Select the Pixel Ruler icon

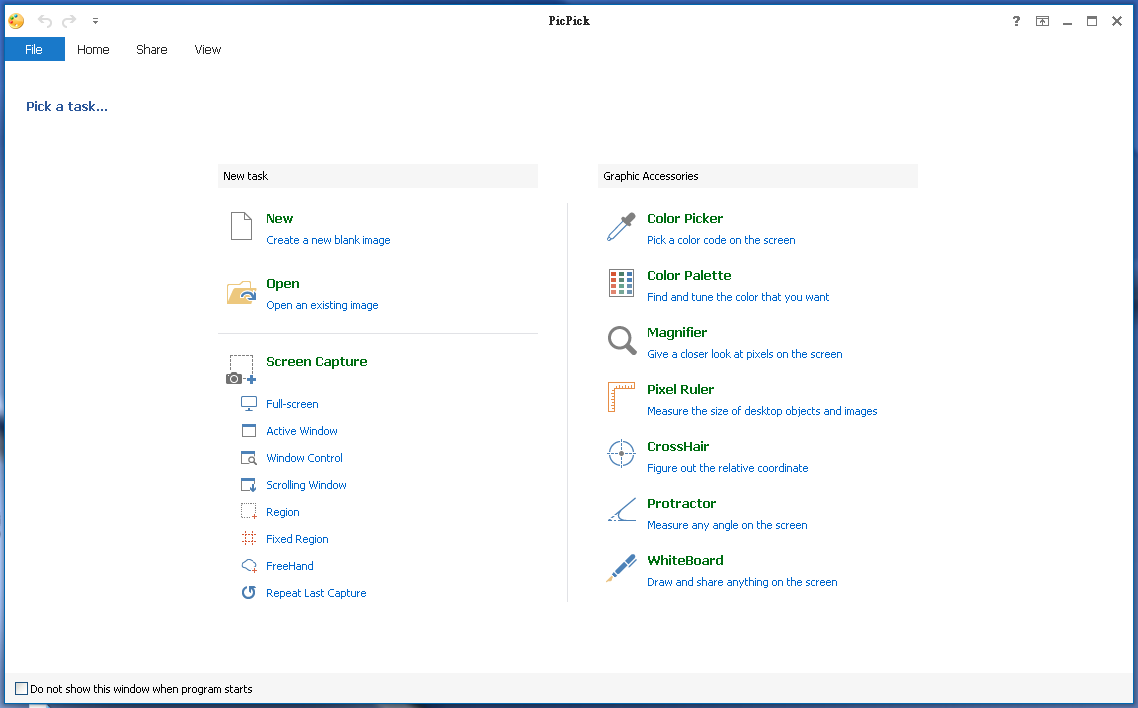(x=621, y=397)
